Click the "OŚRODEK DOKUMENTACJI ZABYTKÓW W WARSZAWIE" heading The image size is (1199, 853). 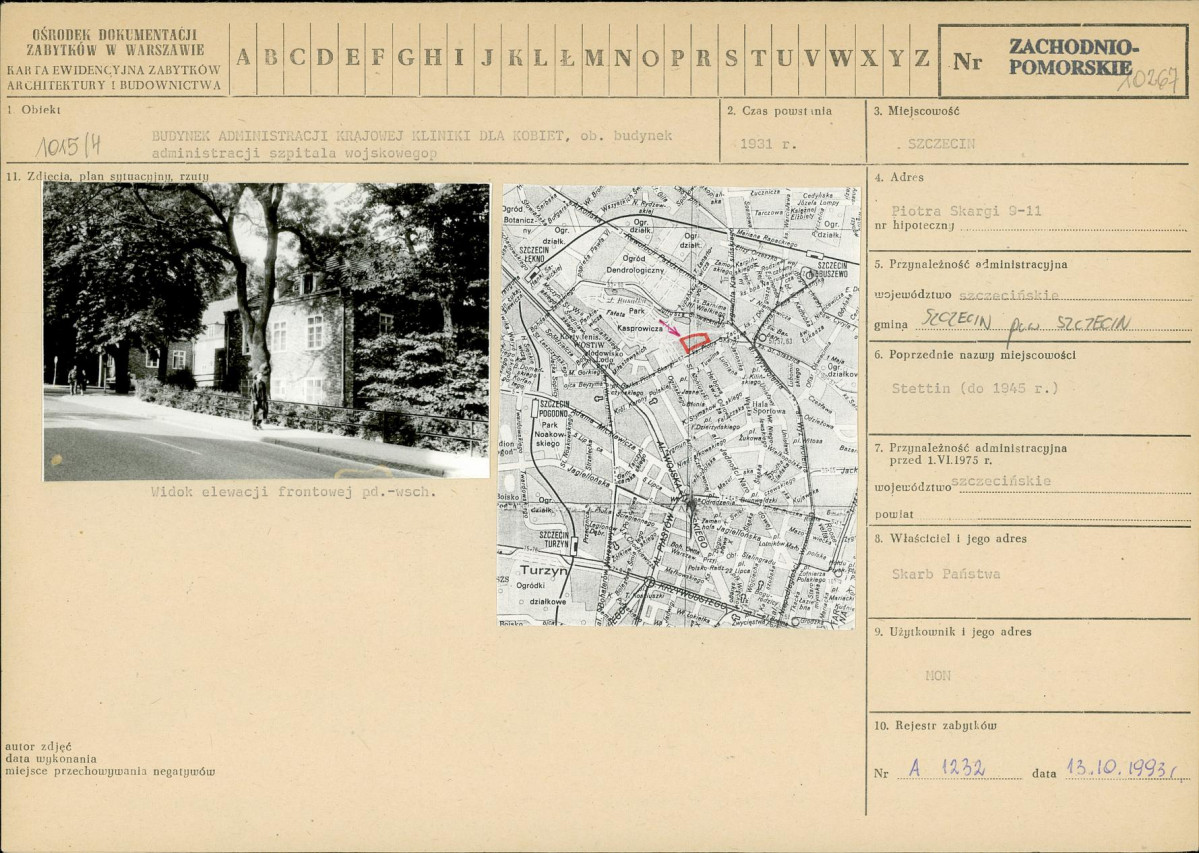click(x=115, y=42)
